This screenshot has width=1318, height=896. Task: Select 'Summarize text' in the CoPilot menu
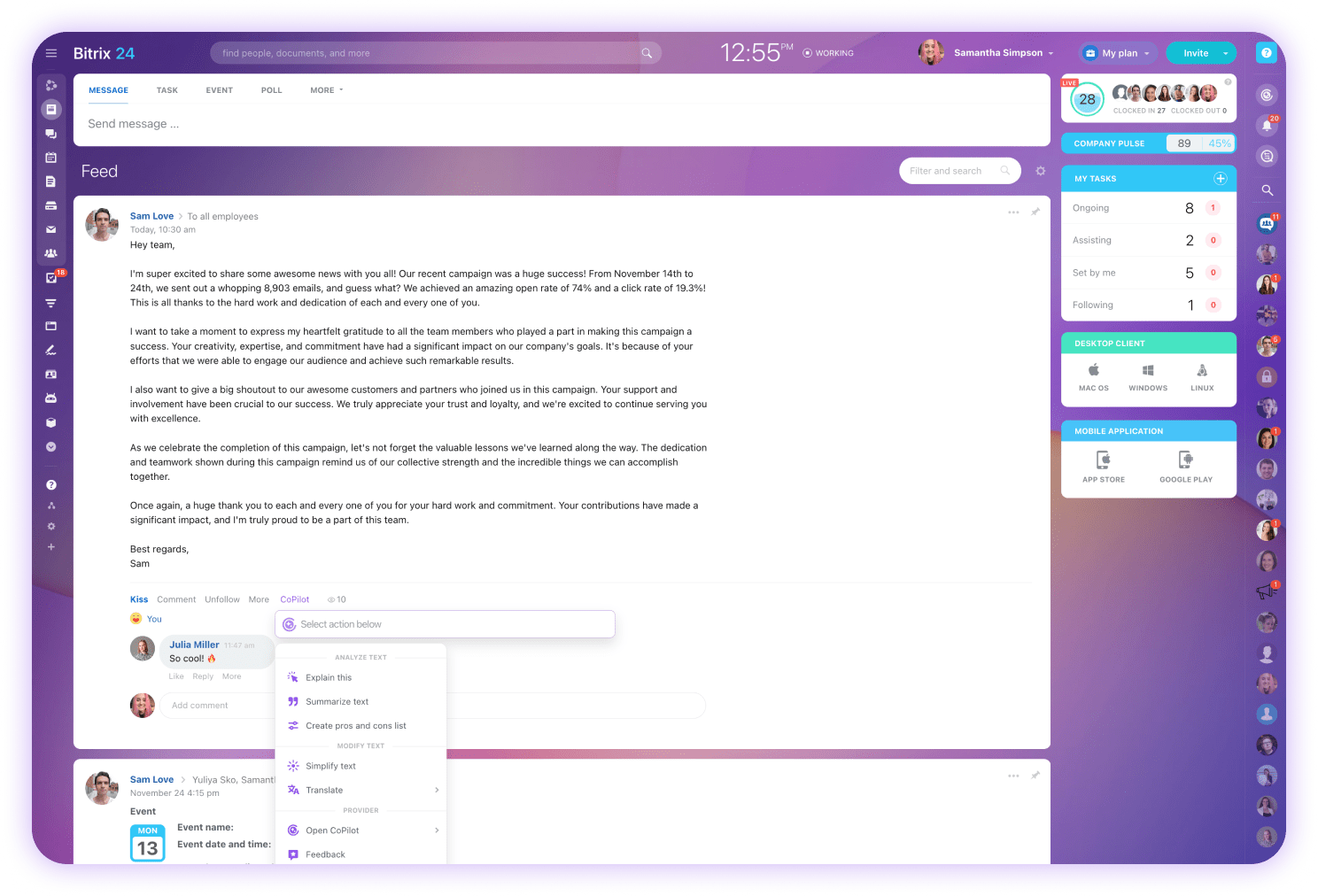tap(337, 701)
